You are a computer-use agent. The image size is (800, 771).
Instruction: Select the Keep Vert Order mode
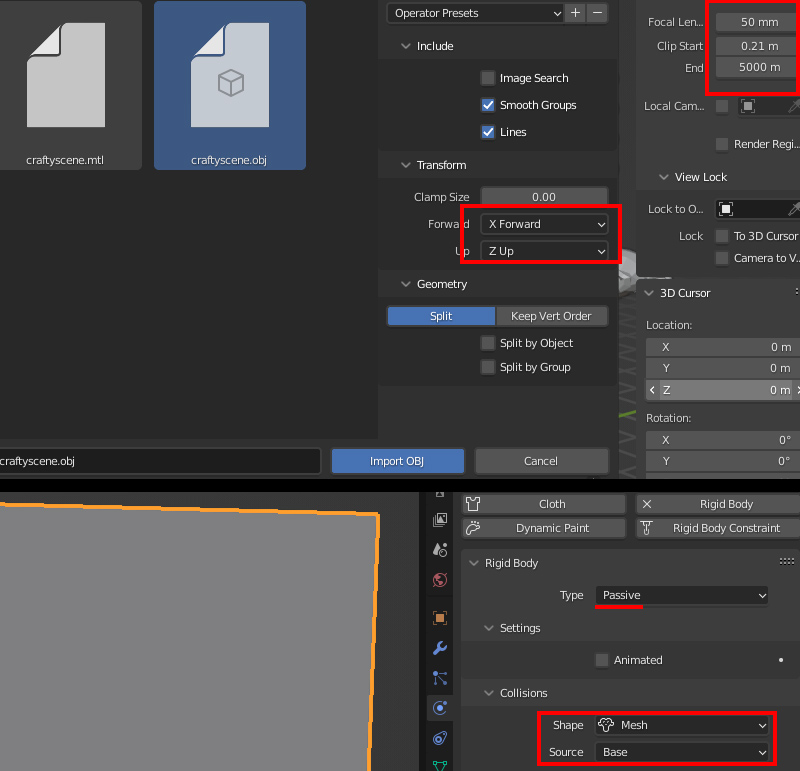(552, 316)
